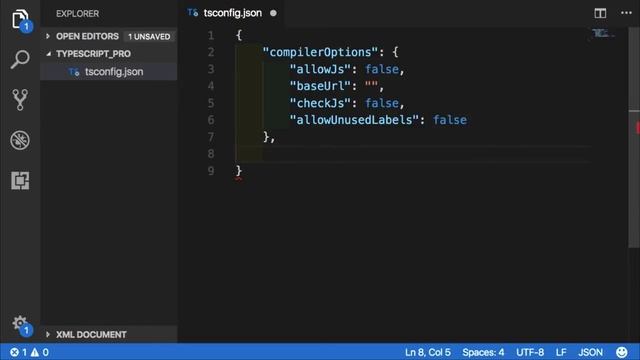This screenshot has width=640, height=360.
Task: Split the editor with the layout icon
Action: (600, 13)
